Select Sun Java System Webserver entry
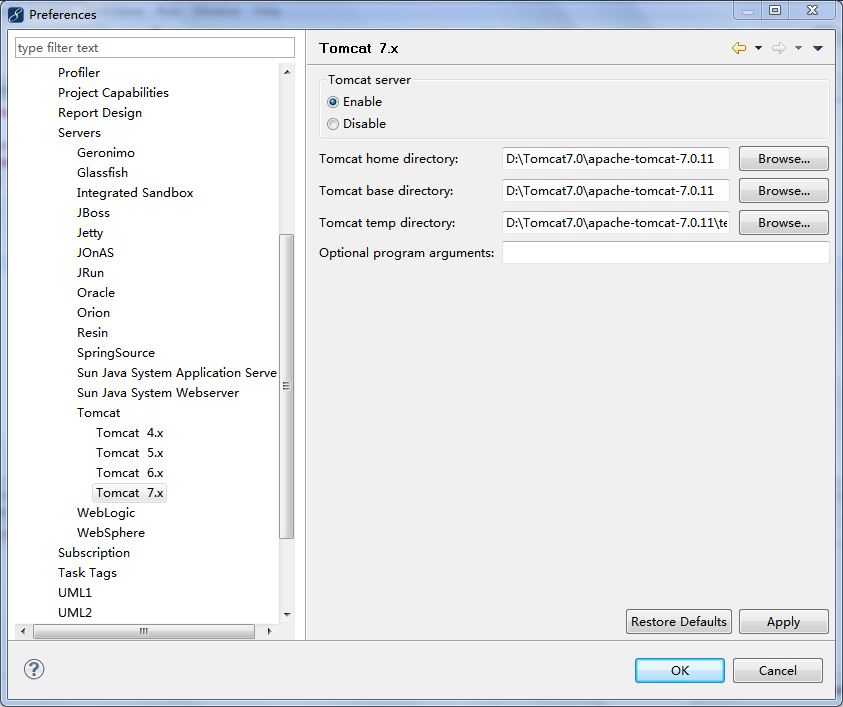Viewport: 843px width, 707px height. [158, 393]
